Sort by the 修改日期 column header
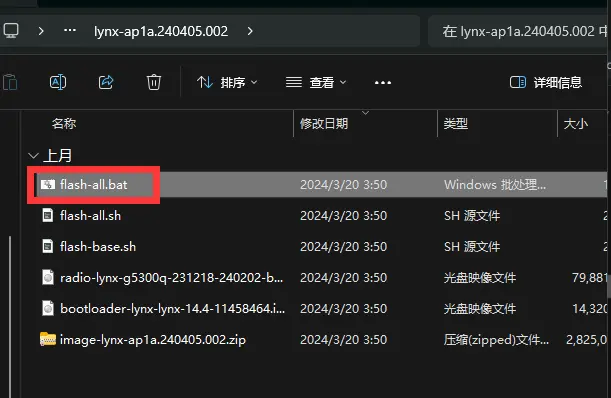This screenshot has height=398, width=611. point(324,124)
